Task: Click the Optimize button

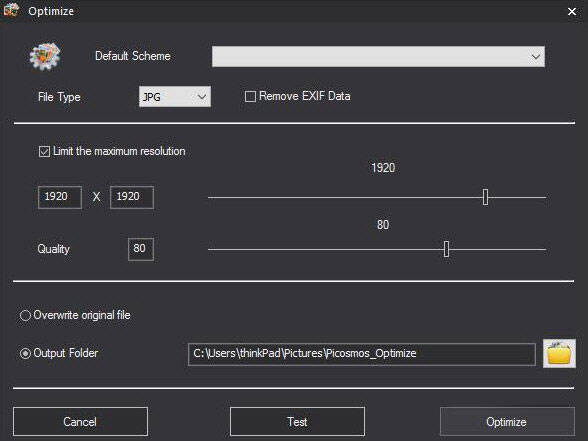Action: (x=507, y=422)
